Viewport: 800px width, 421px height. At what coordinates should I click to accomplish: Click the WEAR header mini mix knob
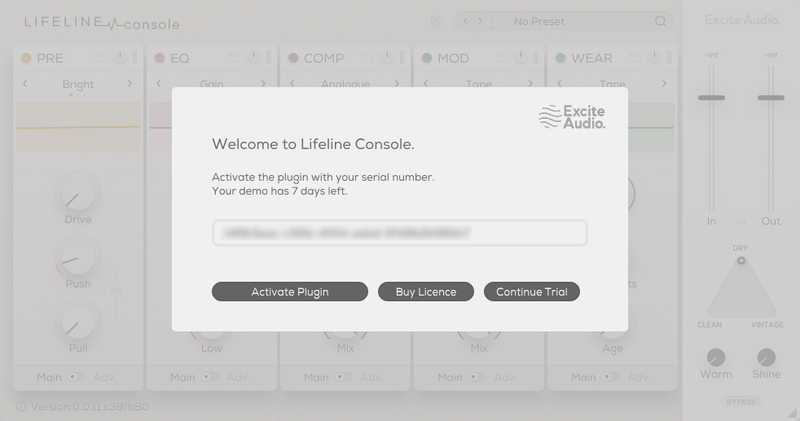655,57
